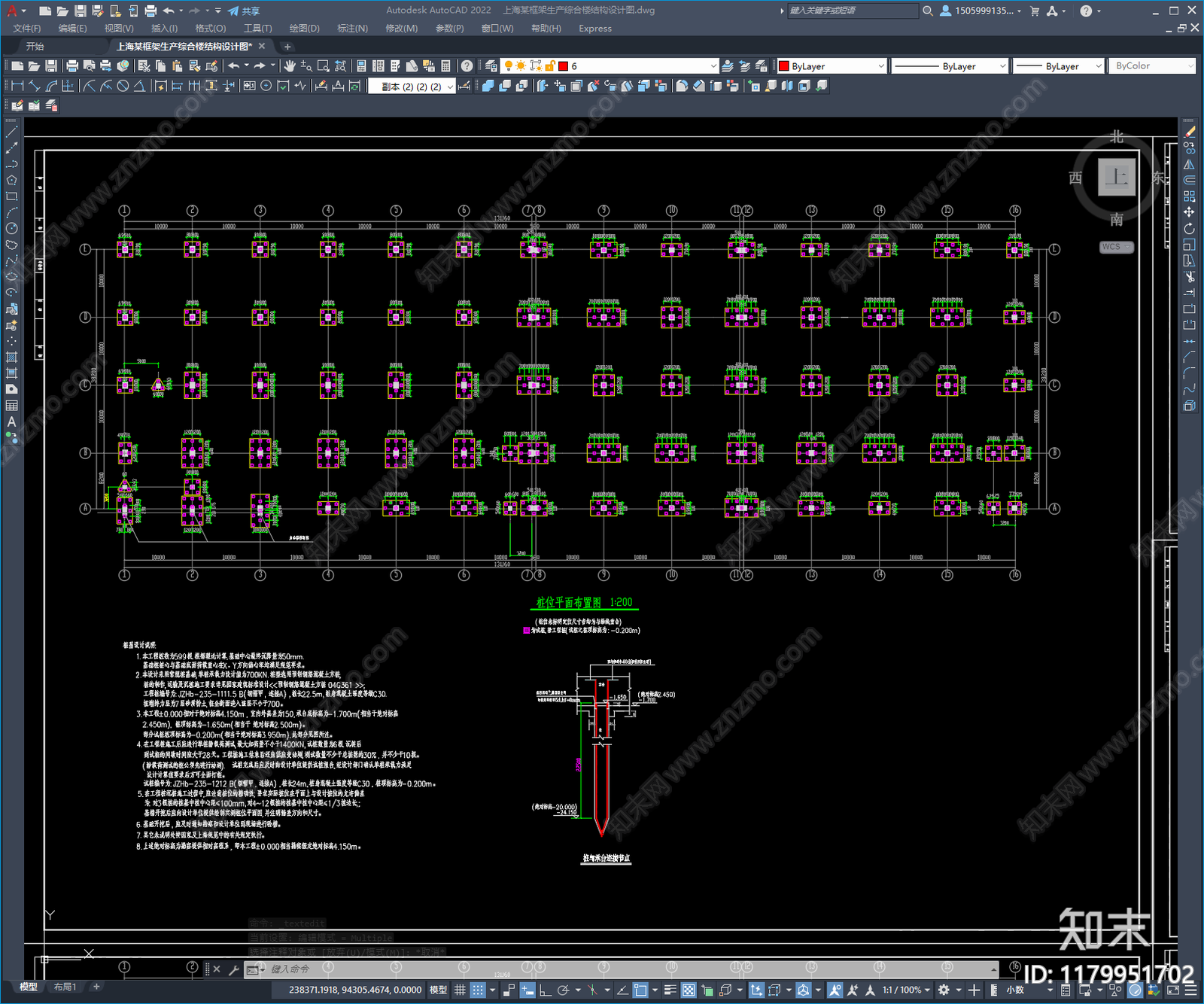Click the Linear dimension tool icon
The width and height of the screenshot is (1204, 1004).
17,86
